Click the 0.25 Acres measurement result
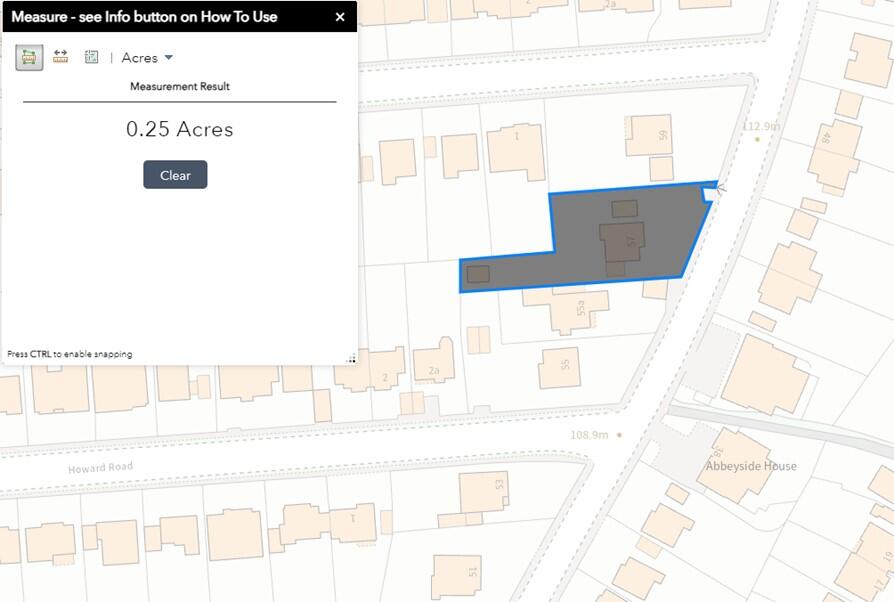 179,129
